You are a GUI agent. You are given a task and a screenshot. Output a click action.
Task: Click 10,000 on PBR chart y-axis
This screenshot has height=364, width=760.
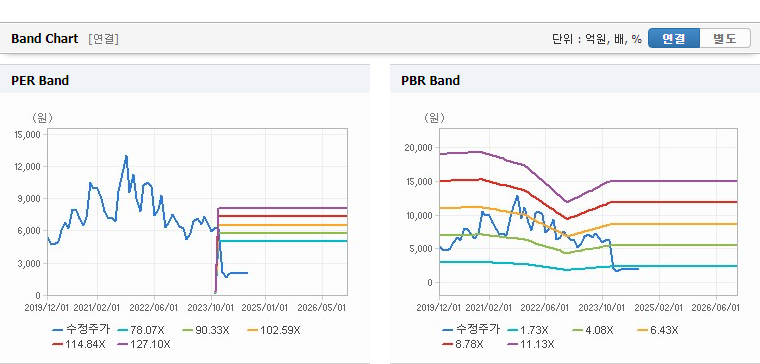pos(420,215)
